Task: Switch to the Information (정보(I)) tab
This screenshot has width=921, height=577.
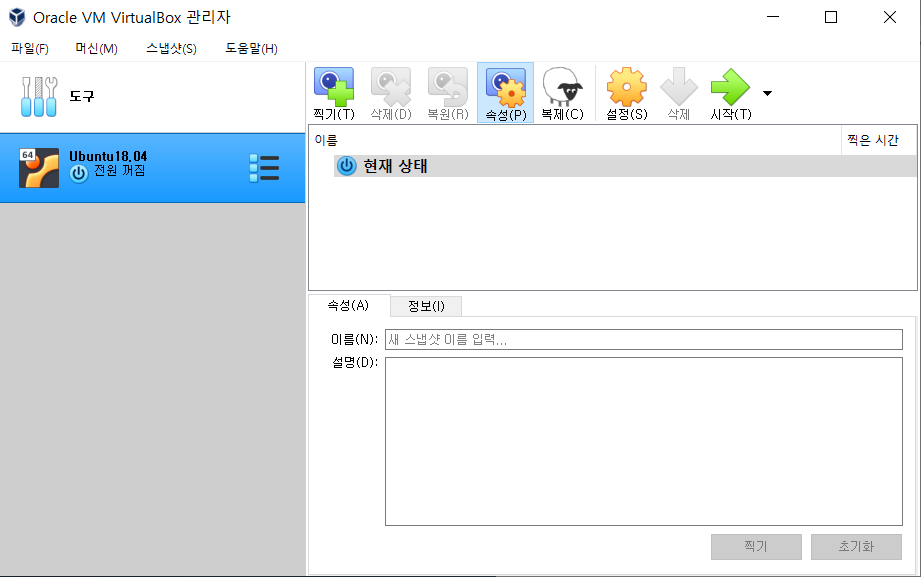Action: click(x=426, y=306)
